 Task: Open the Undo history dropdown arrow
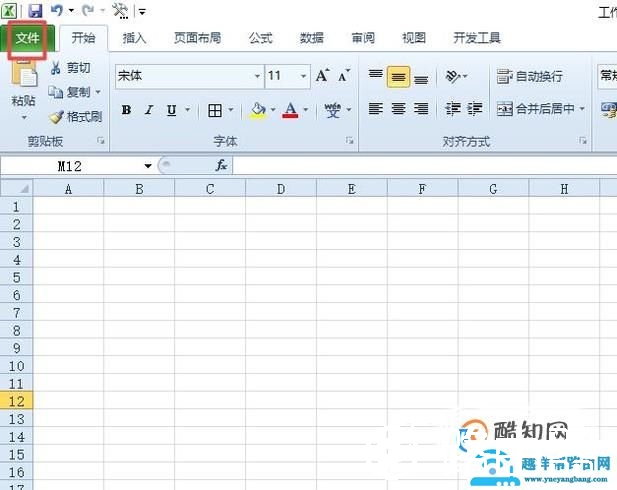coord(71,11)
